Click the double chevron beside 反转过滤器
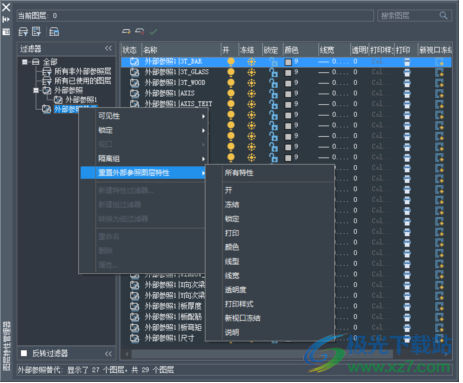 click(108, 354)
